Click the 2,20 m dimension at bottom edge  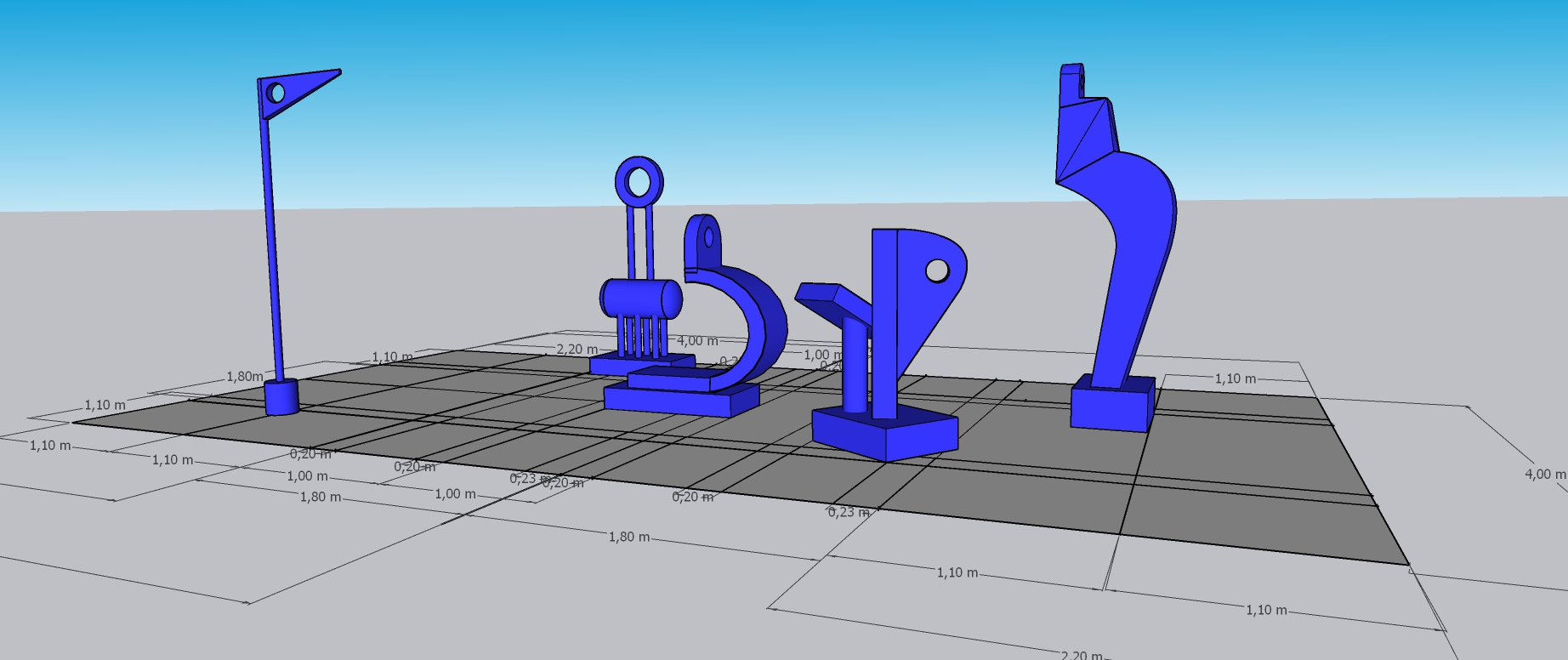1081,655
